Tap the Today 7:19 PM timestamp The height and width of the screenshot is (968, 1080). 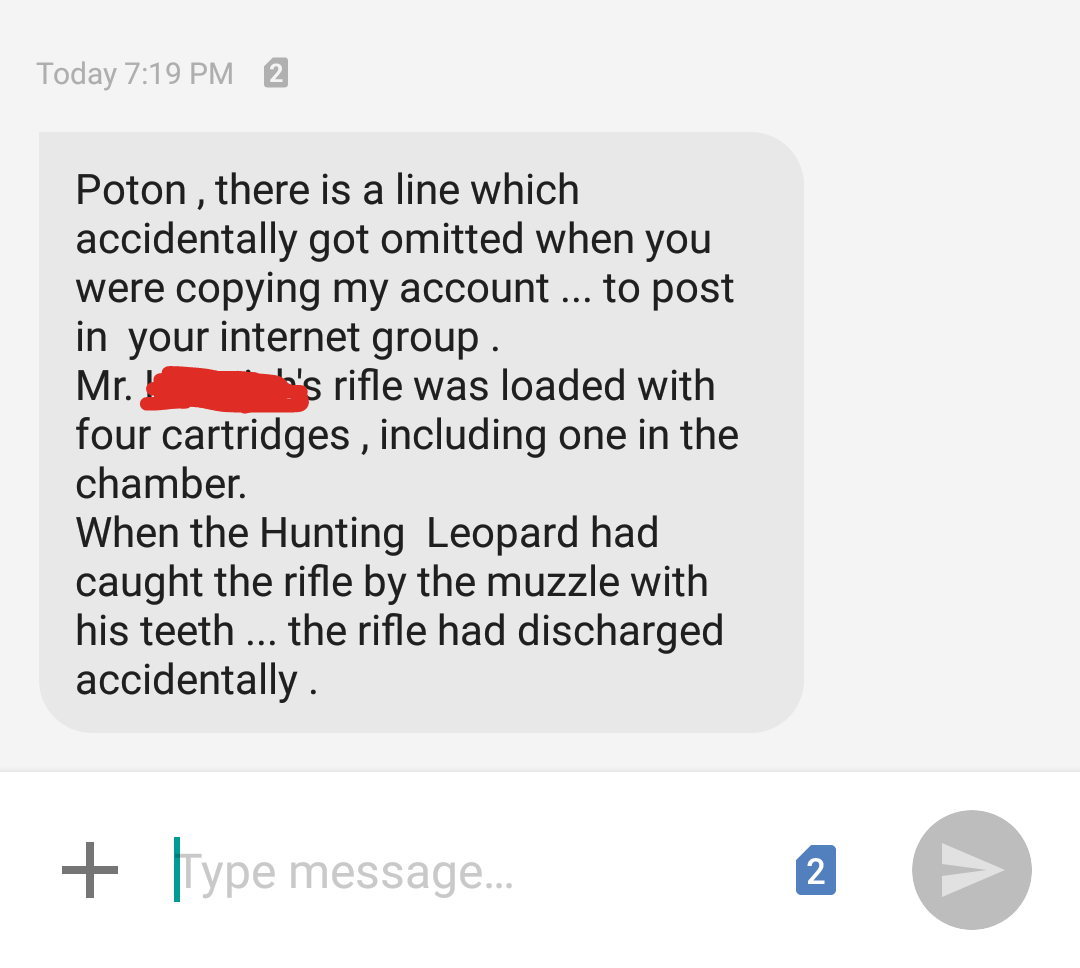(135, 74)
